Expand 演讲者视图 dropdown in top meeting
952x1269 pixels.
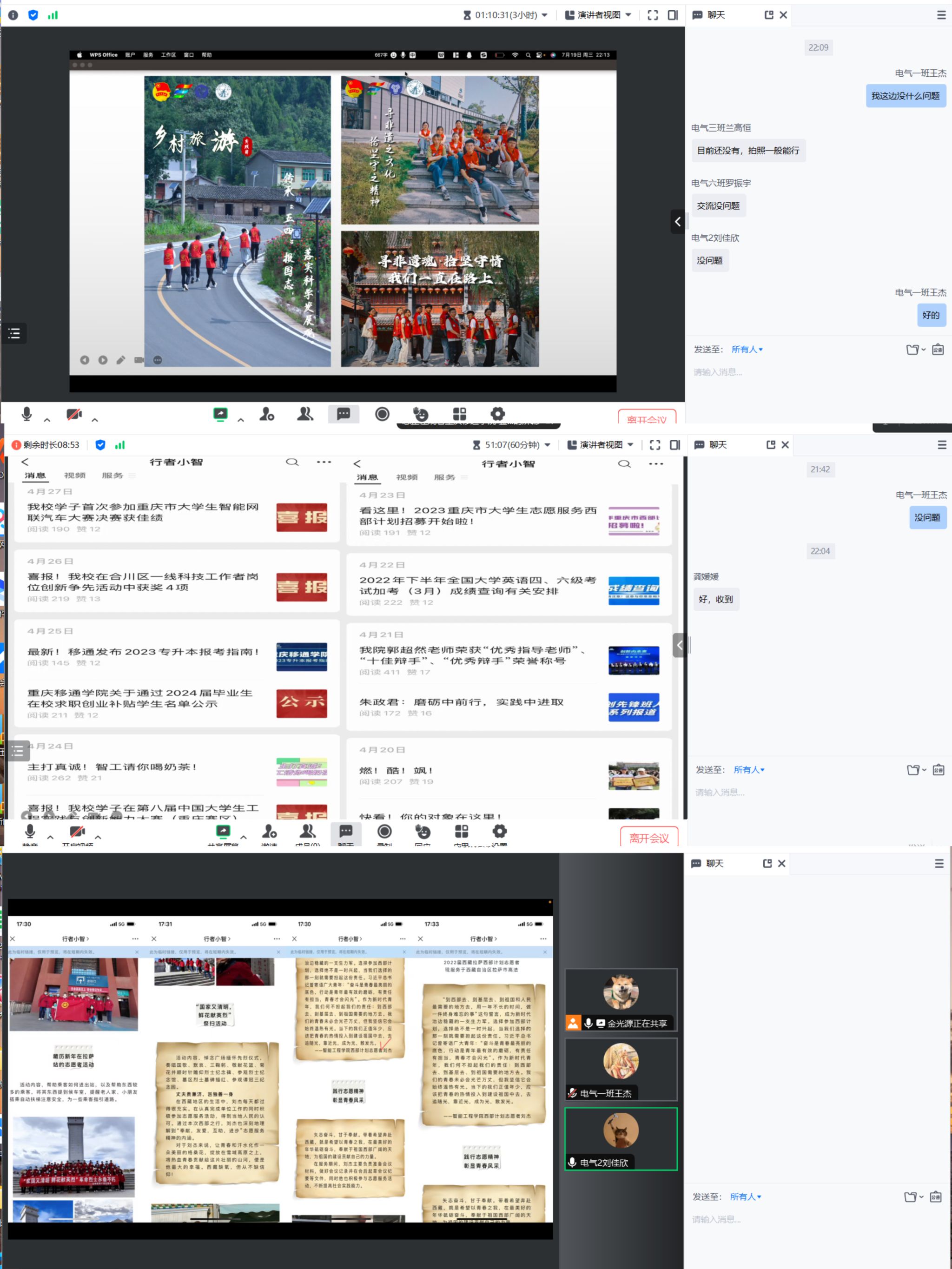[599, 15]
